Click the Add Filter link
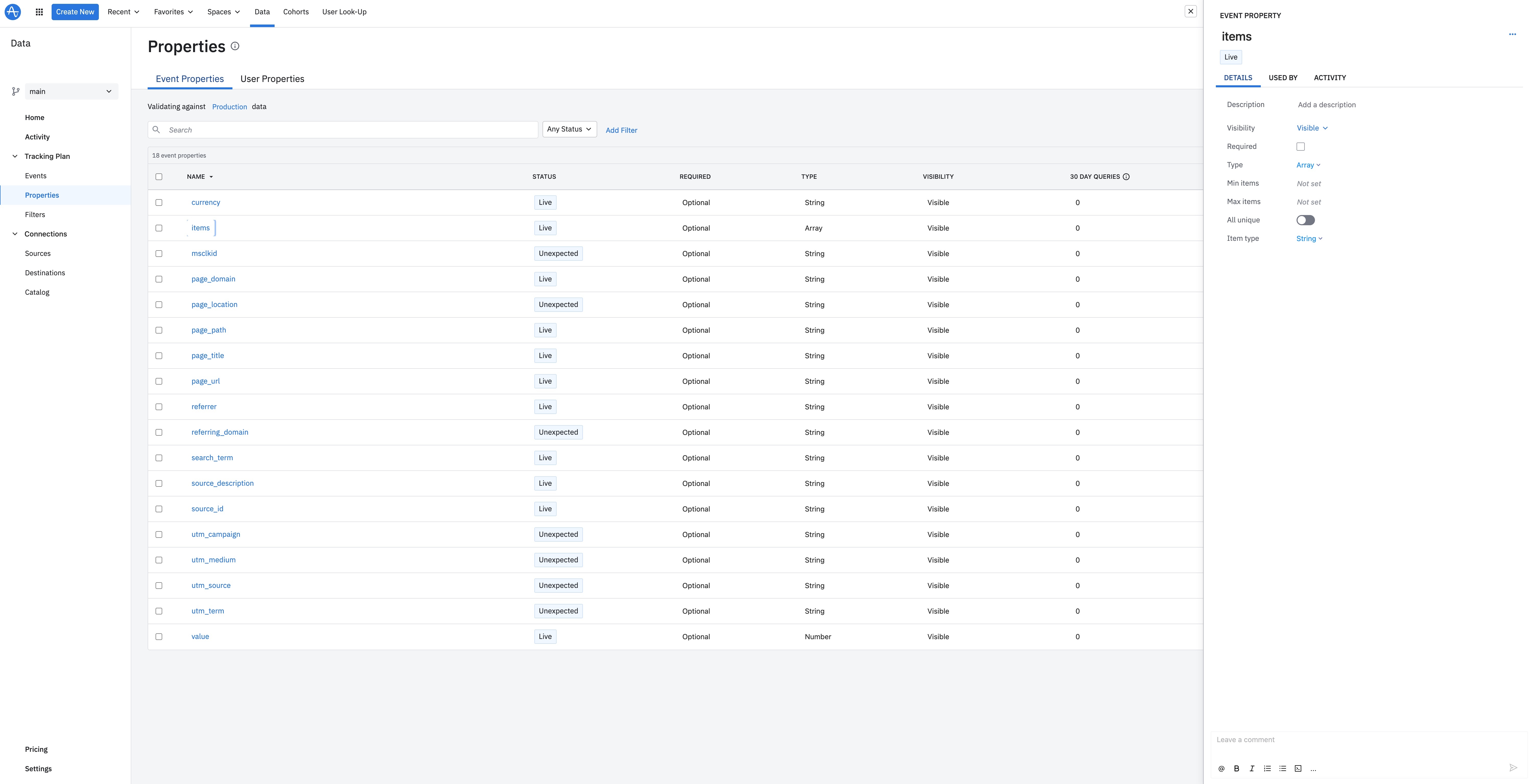Screen dimensions: 1529x784 click(621, 130)
